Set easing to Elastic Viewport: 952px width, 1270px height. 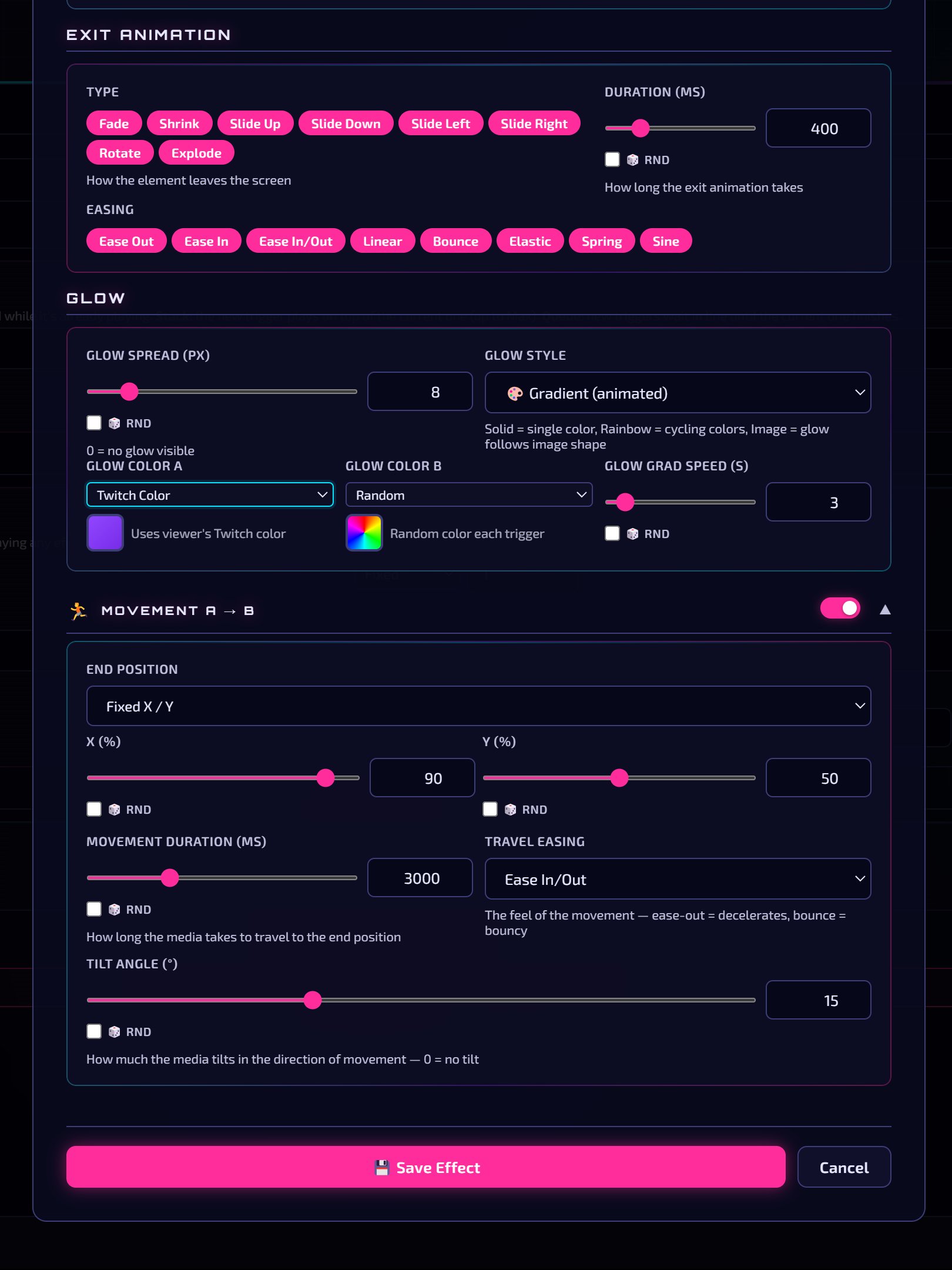tap(530, 241)
